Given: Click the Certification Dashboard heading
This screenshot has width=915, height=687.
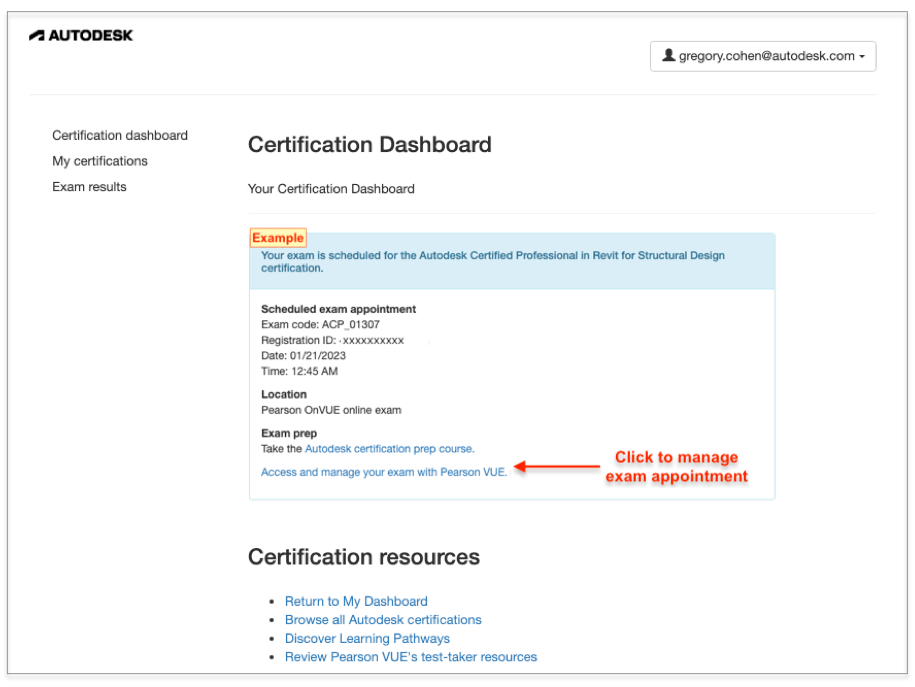Looking at the screenshot, I should [x=370, y=145].
